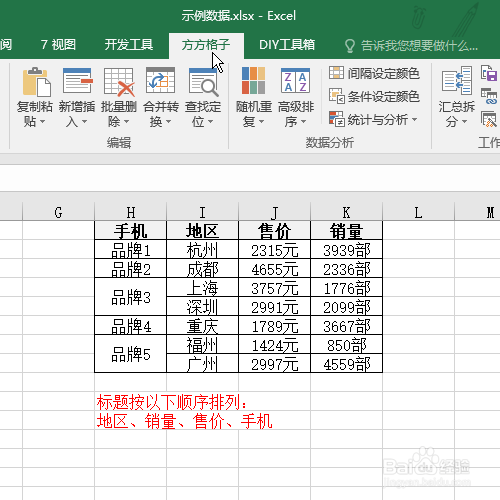The width and height of the screenshot is (500, 500).
Task: Click cell 重庆
Action: point(202,325)
